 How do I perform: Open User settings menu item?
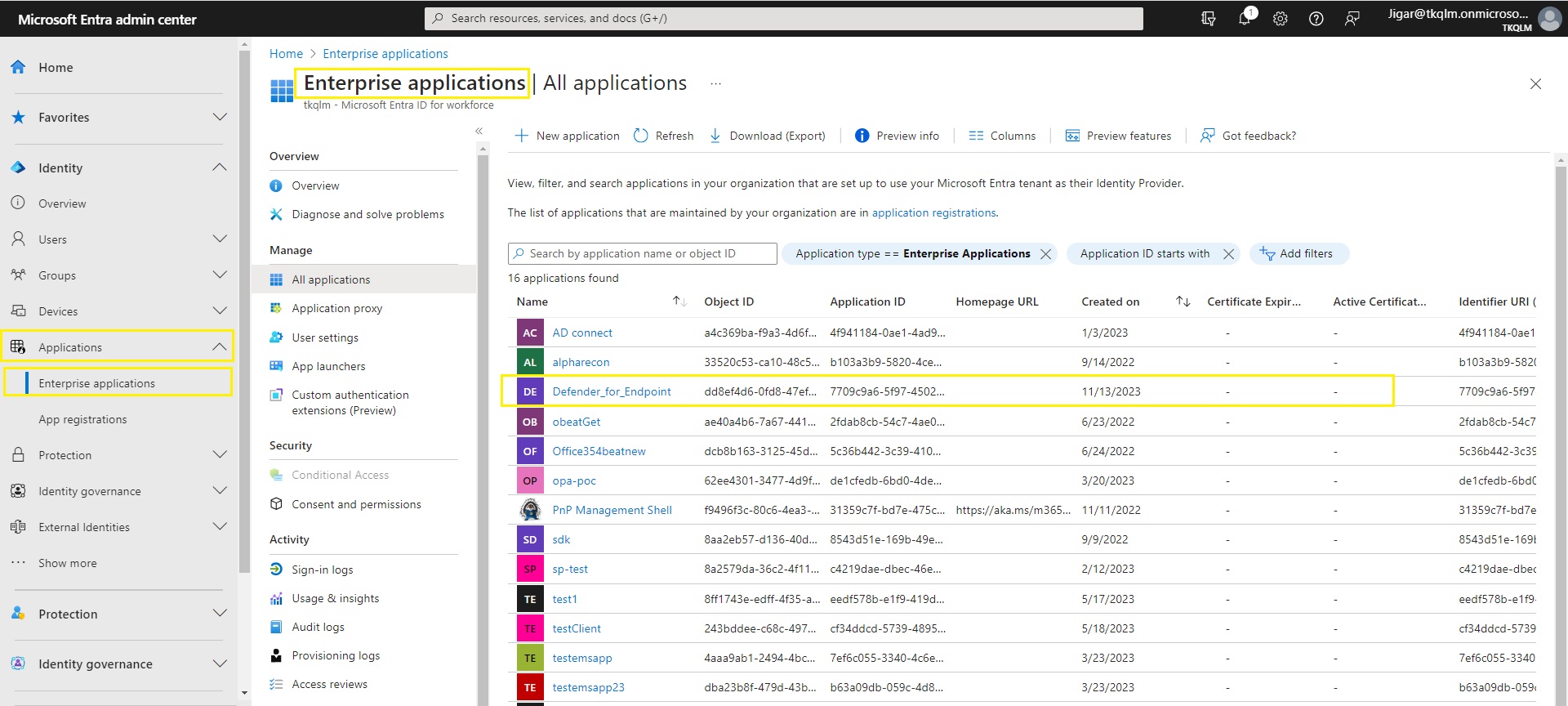click(x=325, y=337)
